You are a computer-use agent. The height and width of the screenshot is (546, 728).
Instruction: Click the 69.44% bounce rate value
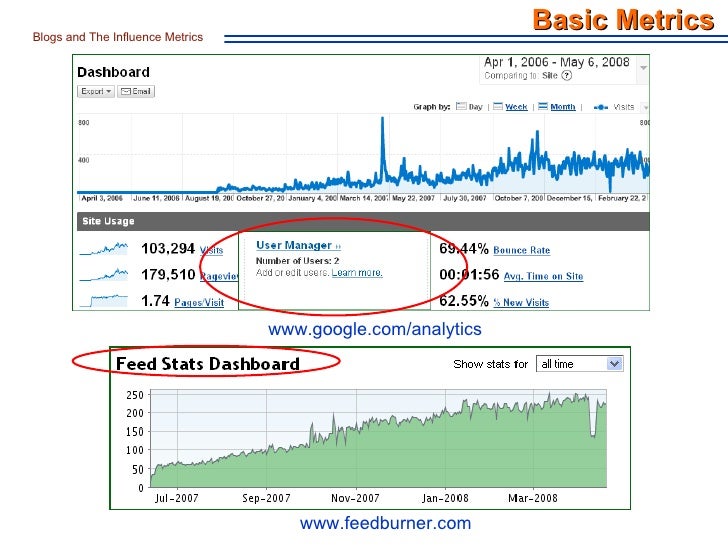coord(464,249)
